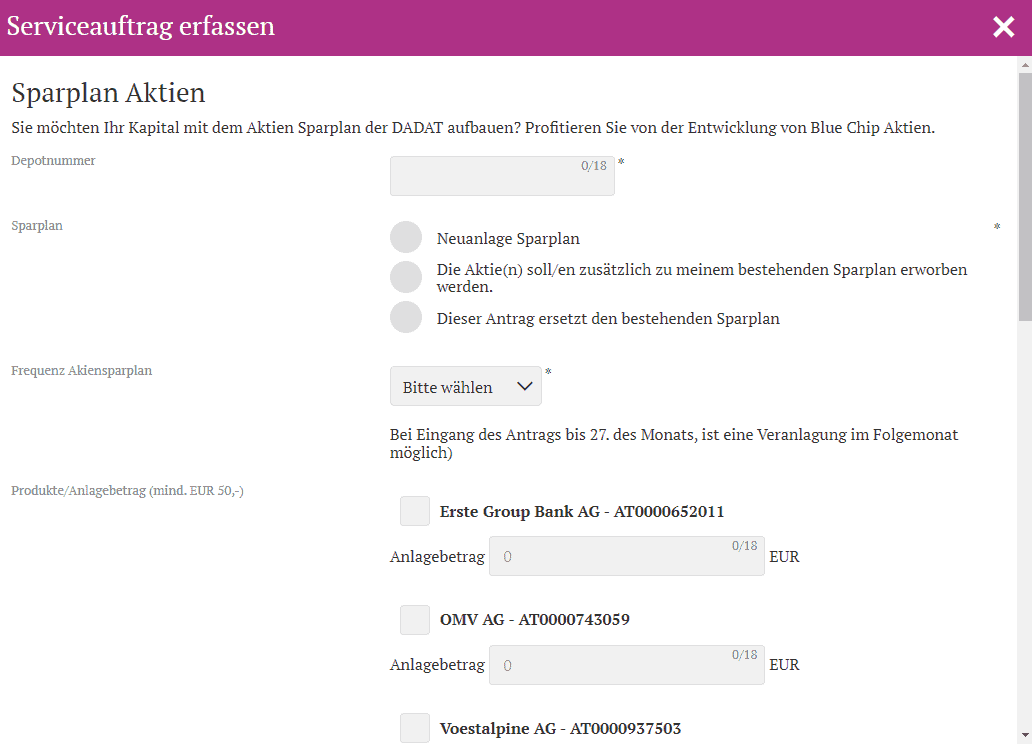This screenshot has width=1032, height=744.
Task: Click the vertical scrollbar thumb
Action: click(1025, 196)
